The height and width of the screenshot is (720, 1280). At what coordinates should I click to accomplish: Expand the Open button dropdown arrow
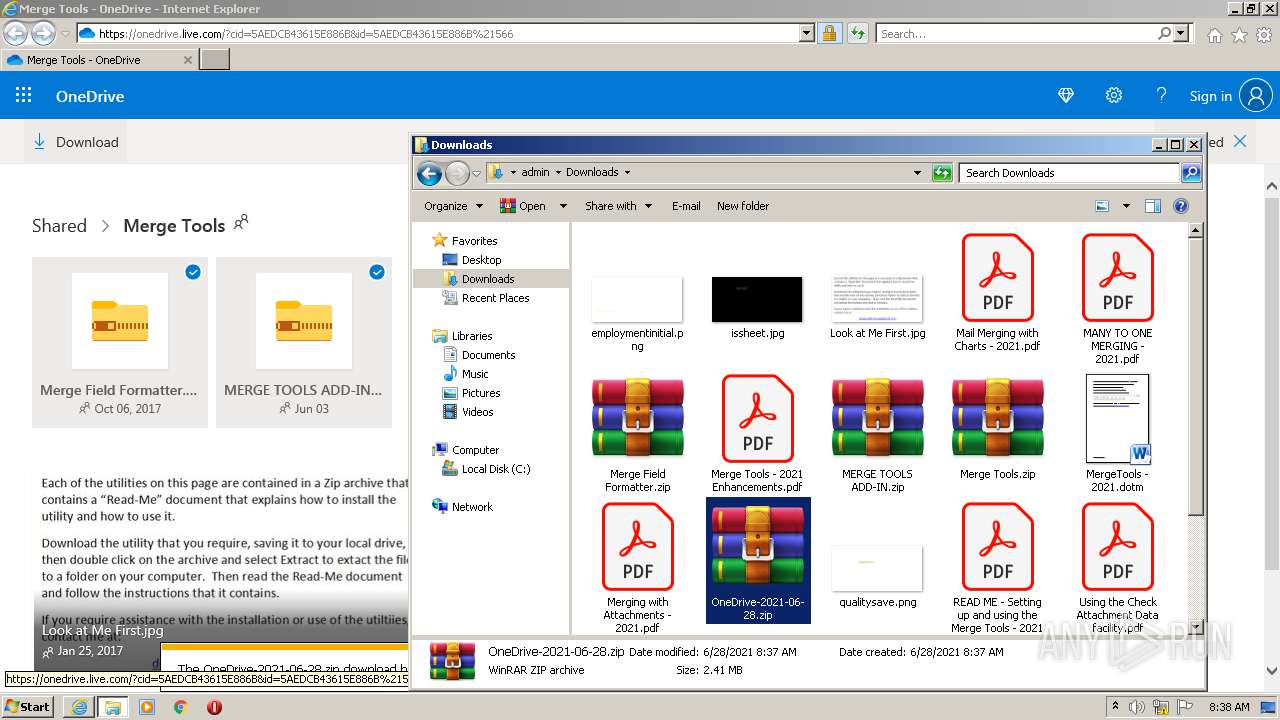pos(563,206)
